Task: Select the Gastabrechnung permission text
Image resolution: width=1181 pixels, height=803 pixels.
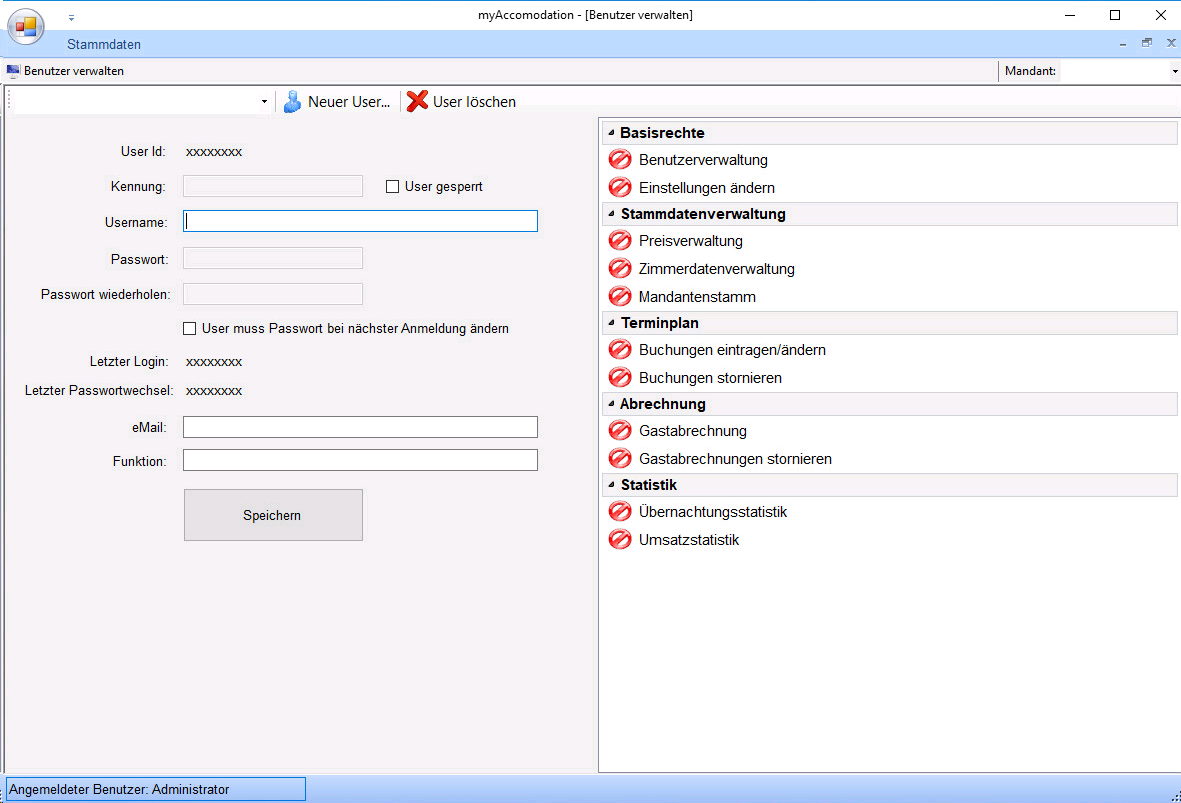Action: coord(693,431)
